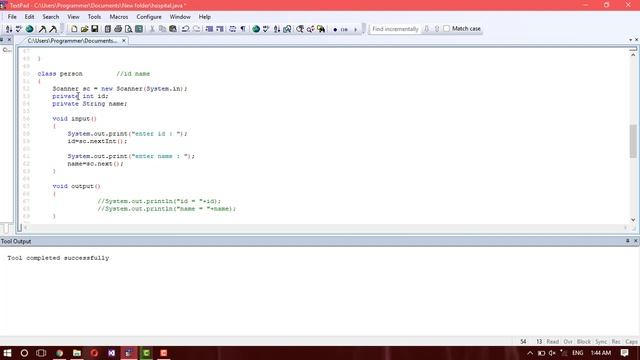Screen dimensions: 640x360
Task: Click the horizontal scrollbar left arrow
Action: 25,228
